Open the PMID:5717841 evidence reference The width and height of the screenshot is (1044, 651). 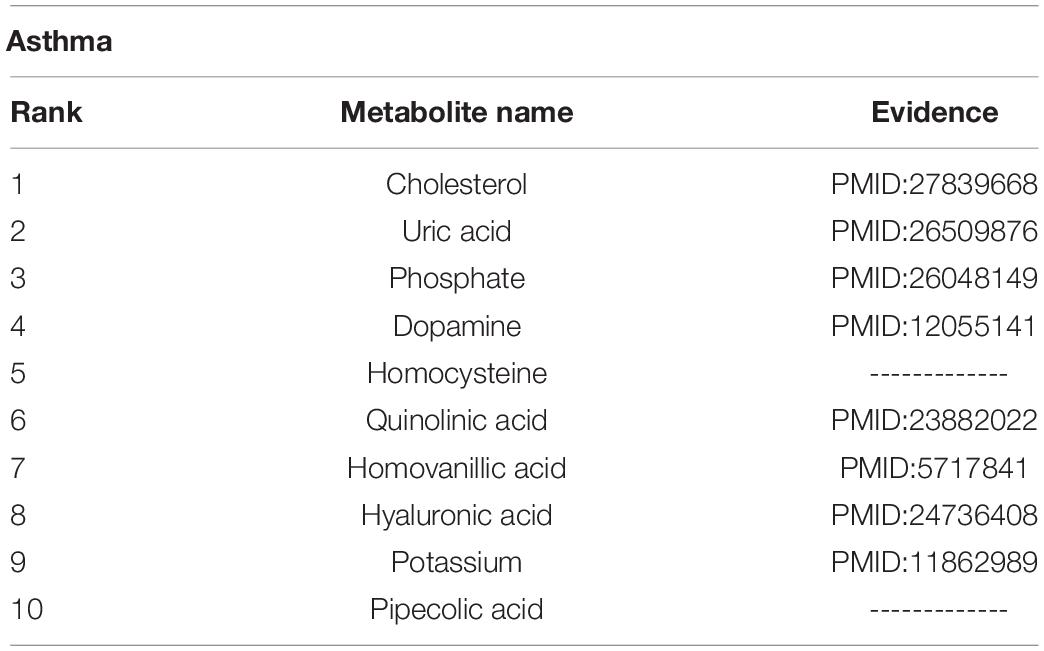pyautogui.click(x=934, y=467)
